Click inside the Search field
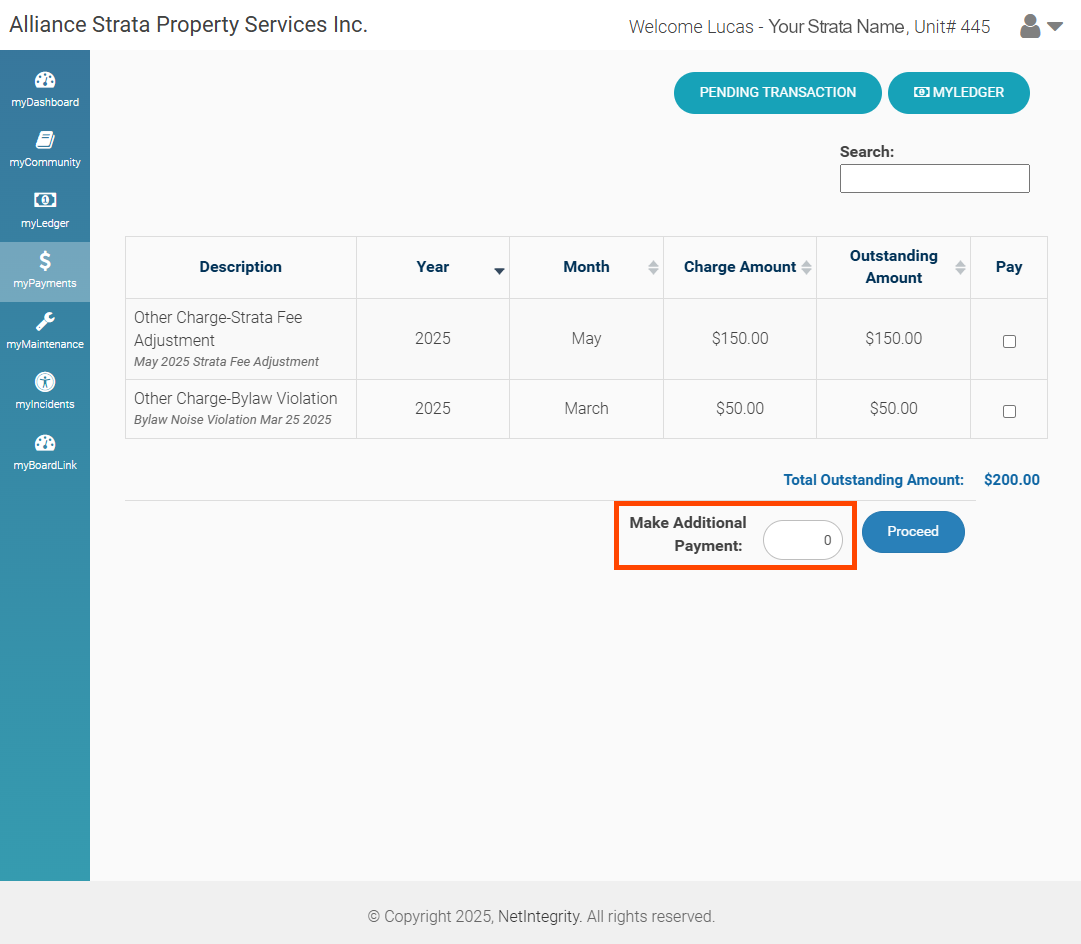 [933, 178]
